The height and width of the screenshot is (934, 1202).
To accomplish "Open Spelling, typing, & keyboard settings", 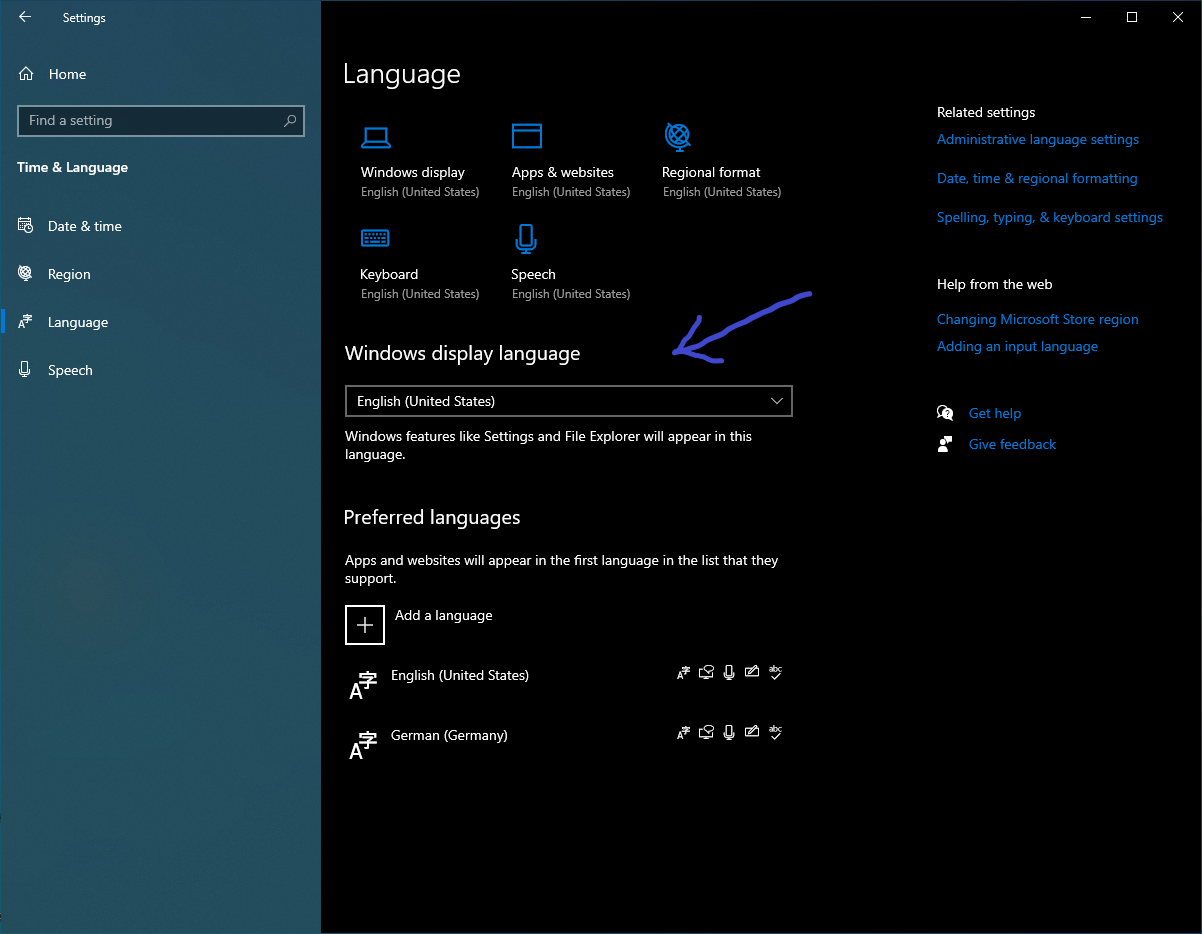I will pyautogui.click(x=1050, y=217).
